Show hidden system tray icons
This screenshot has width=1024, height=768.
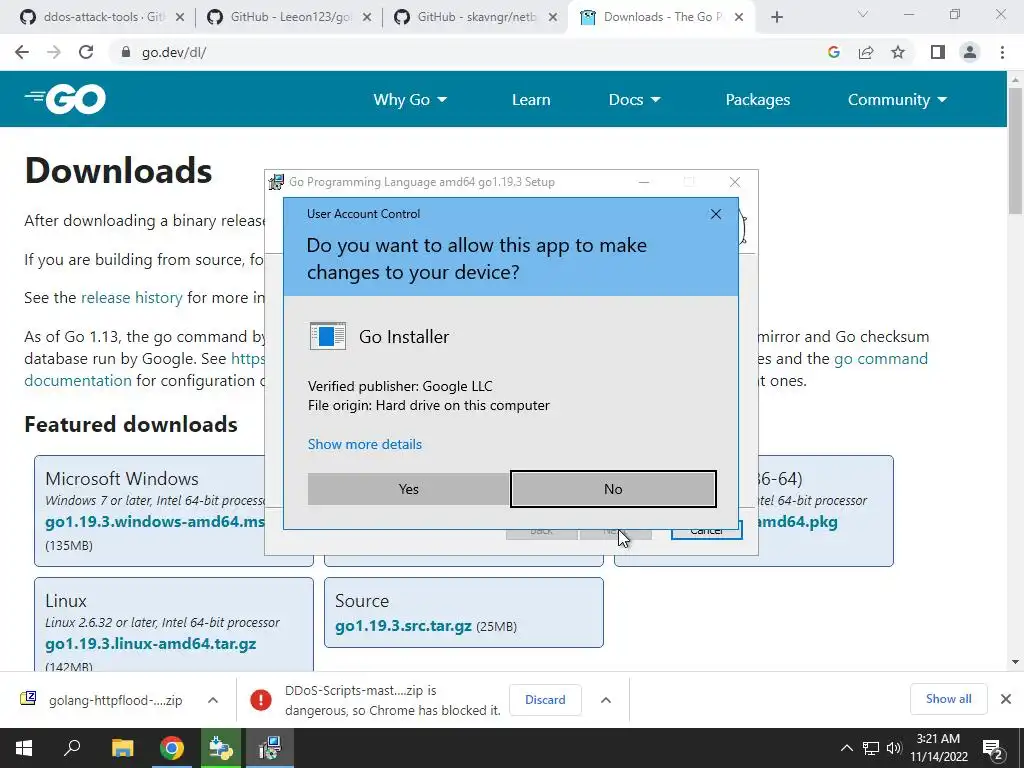[x=846, y=748]
